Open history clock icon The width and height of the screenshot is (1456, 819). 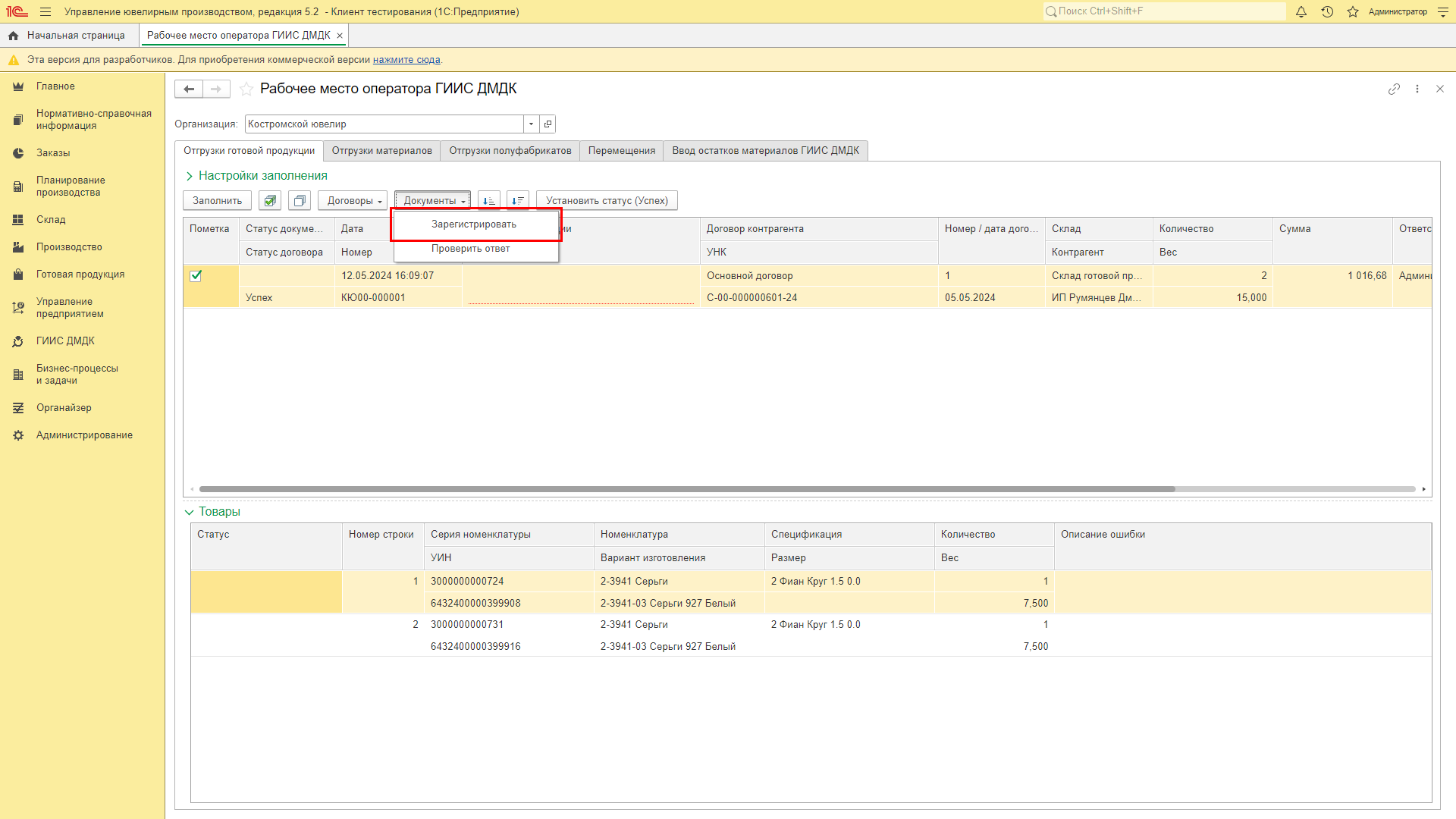click(1327, 11)
